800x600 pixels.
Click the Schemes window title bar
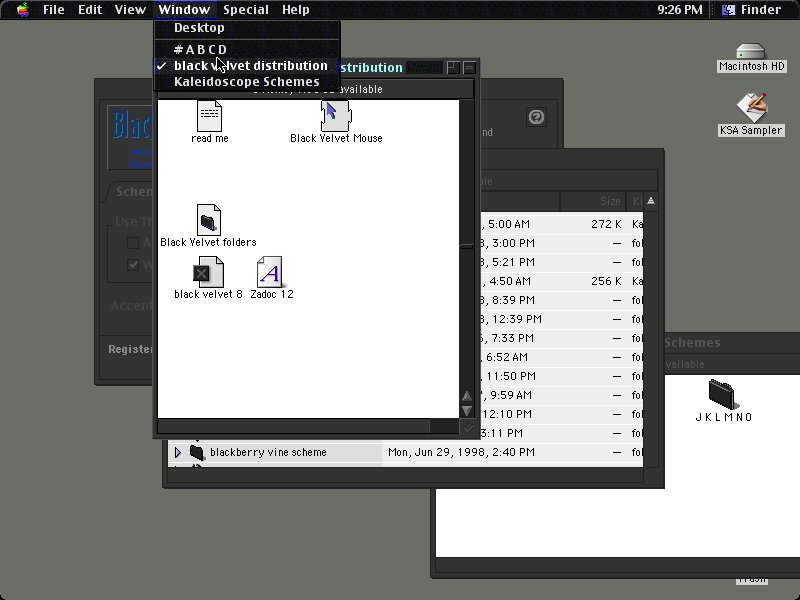[x=732, y=342]
